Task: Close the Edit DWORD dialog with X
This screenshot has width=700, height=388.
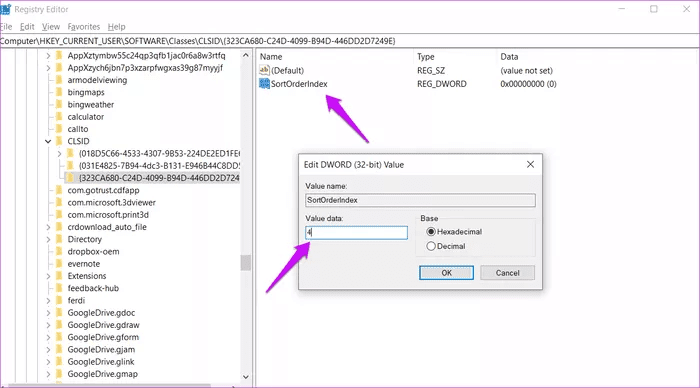Action: [530, 164]
